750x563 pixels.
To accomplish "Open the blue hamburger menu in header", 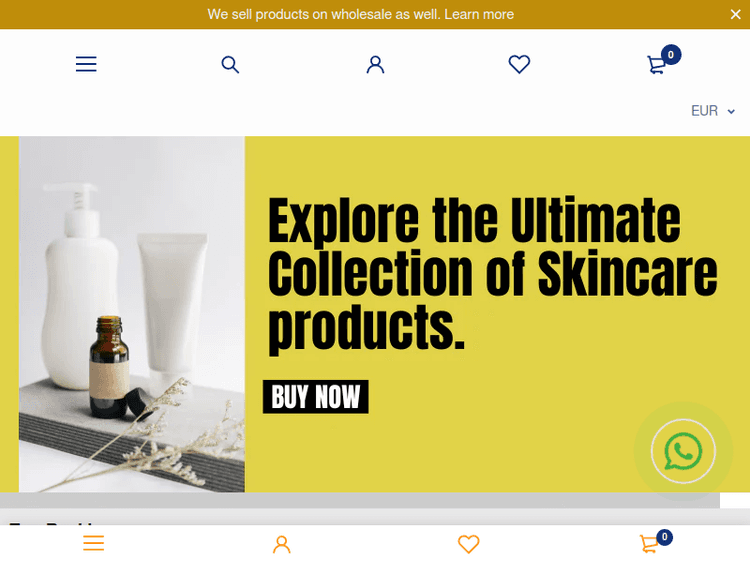I will coord(86,64).
